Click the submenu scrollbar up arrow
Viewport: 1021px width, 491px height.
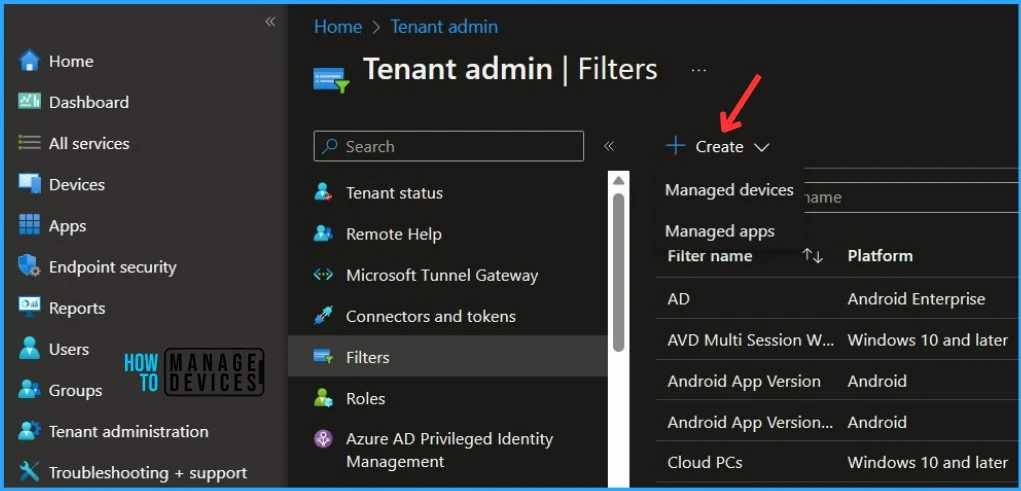[619, 180]
